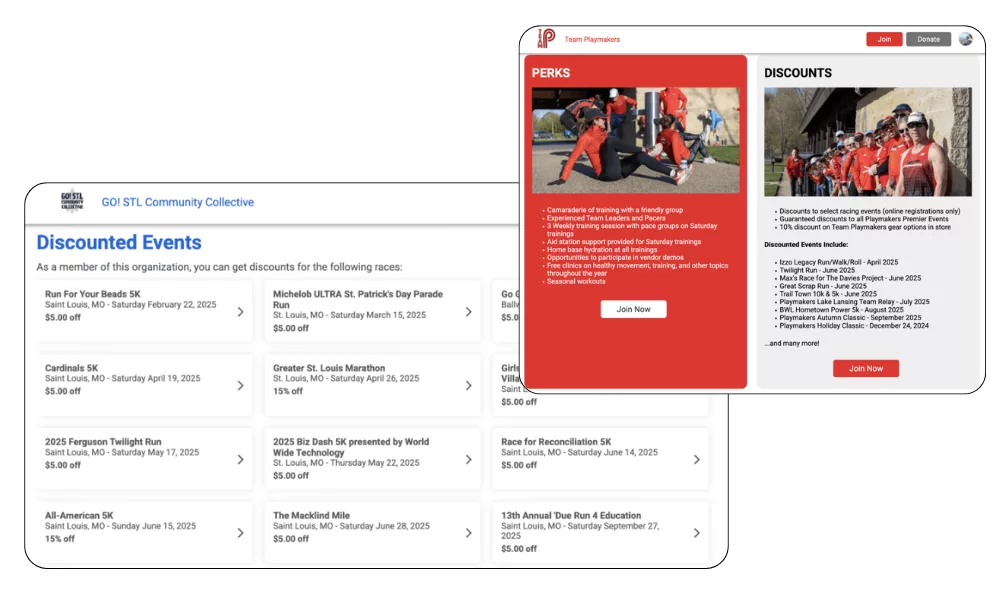Screen dimensions: 1000x600
Task: Expand Cardinals 5K chevron
Action: pos(240,386)
